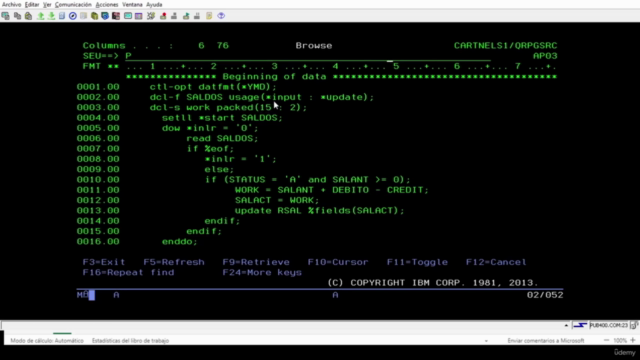Click the 'dcl-f SALDOS usage' source line
This screenshot has width=640, height=360.
[262, 97]
